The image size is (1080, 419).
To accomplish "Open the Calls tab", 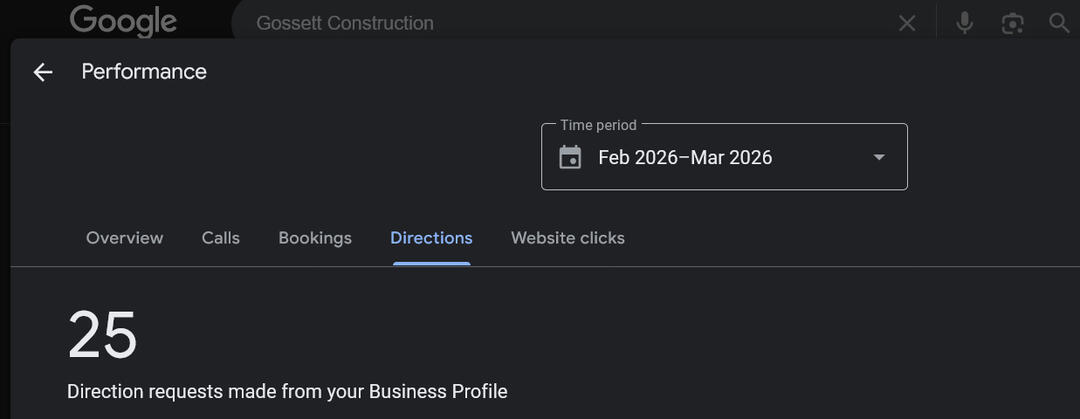I will 220,238.
